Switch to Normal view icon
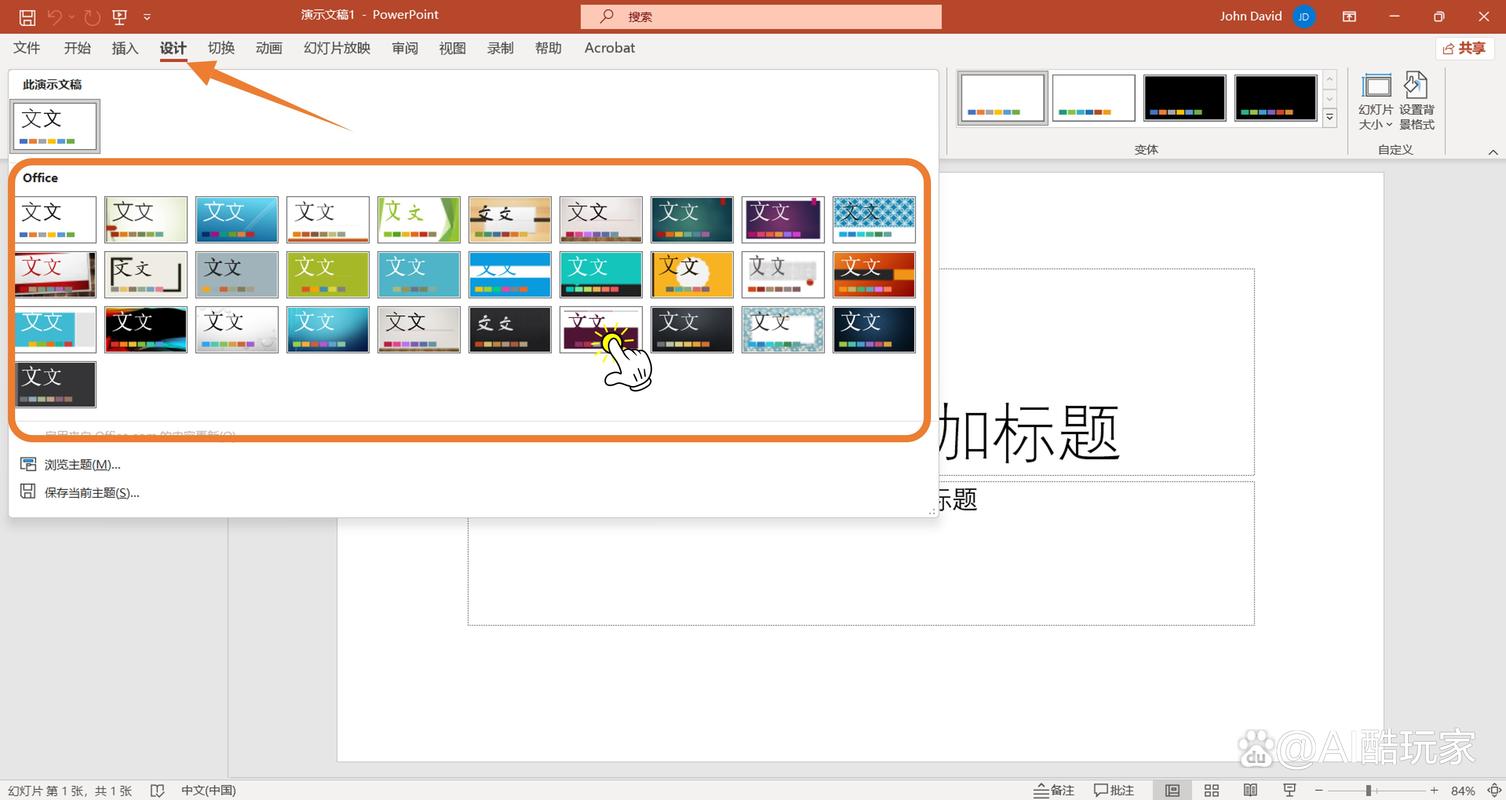 click(x=1172, y=790)
